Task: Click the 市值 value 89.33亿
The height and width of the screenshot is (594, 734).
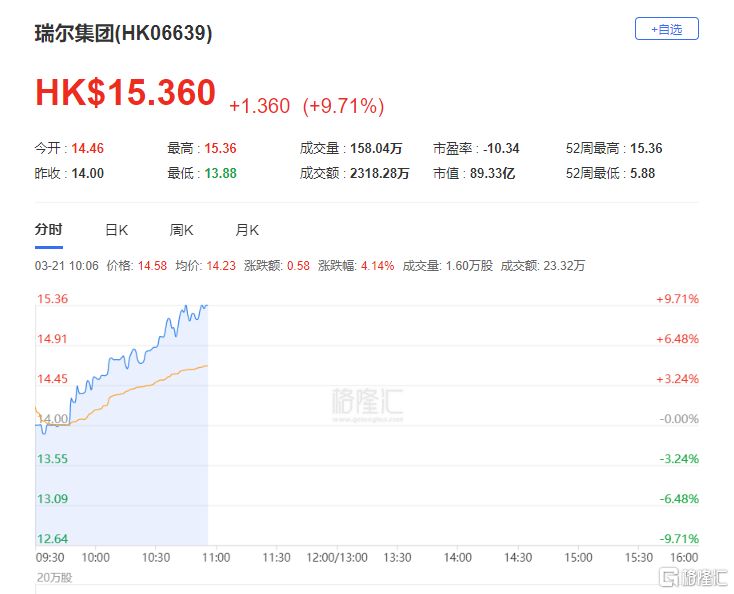Action: 492,174
